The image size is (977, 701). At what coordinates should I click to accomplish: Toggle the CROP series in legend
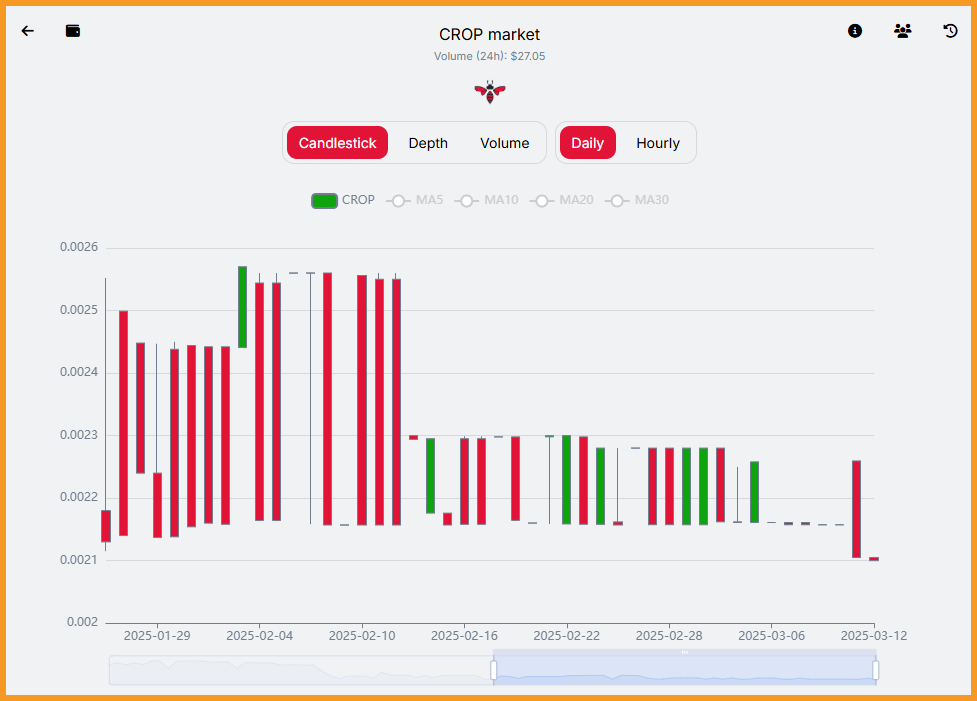343,200
